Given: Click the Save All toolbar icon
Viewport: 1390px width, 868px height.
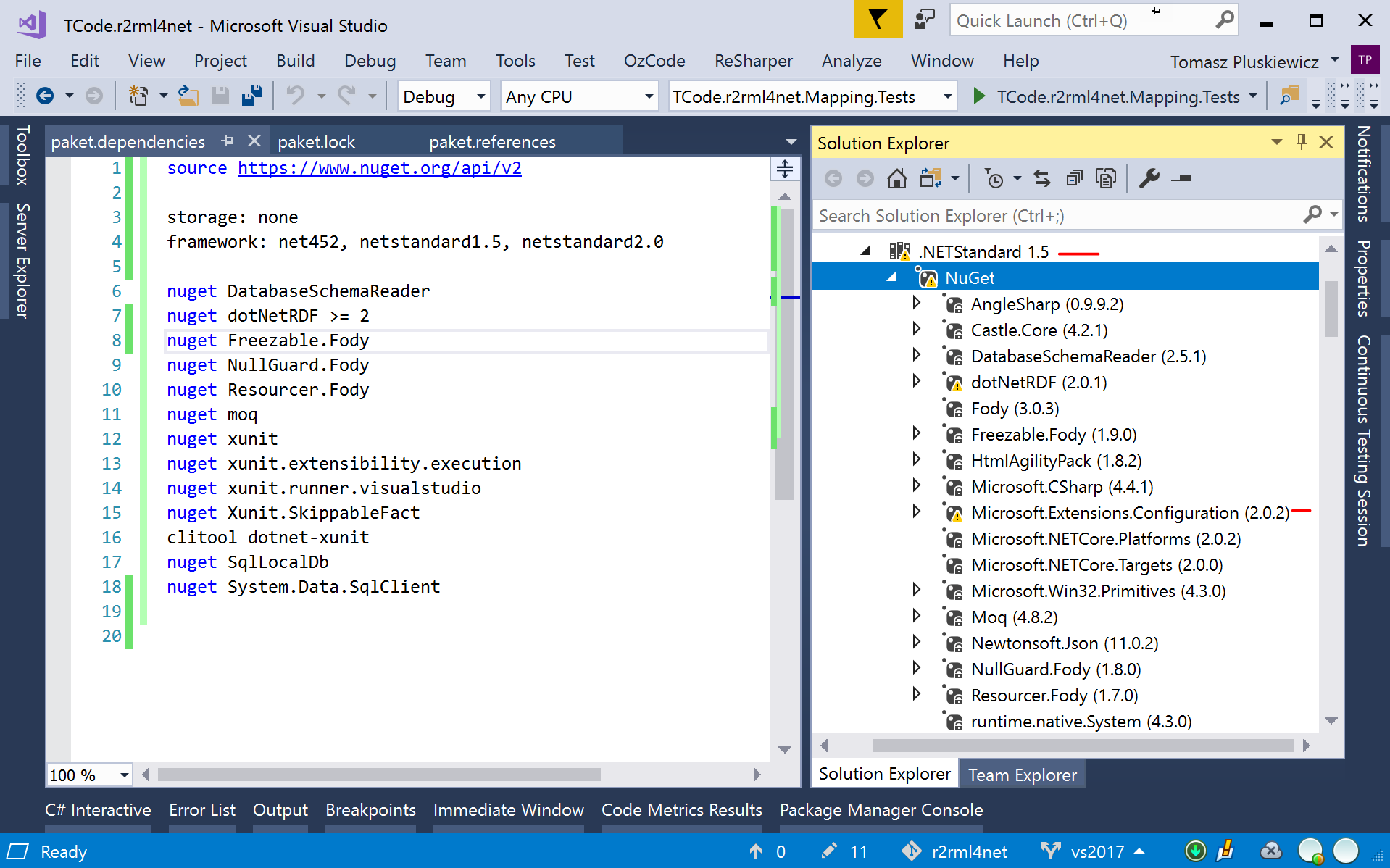Looking at the screenshot, I should pyautogui.click(x=251, y=96).
